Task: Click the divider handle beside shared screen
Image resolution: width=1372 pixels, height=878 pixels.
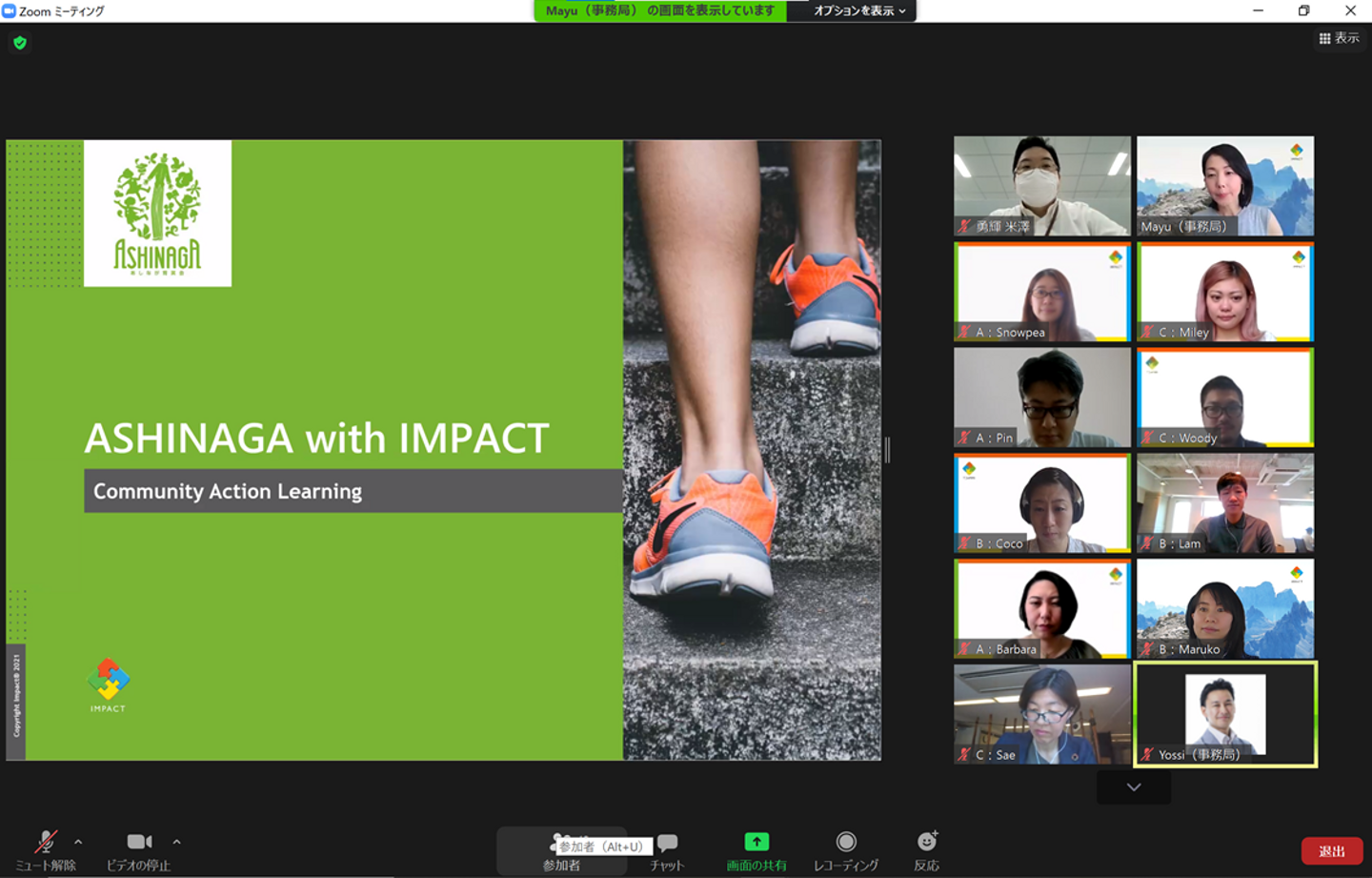Action: pyautogui.click(x=888, y=450)
